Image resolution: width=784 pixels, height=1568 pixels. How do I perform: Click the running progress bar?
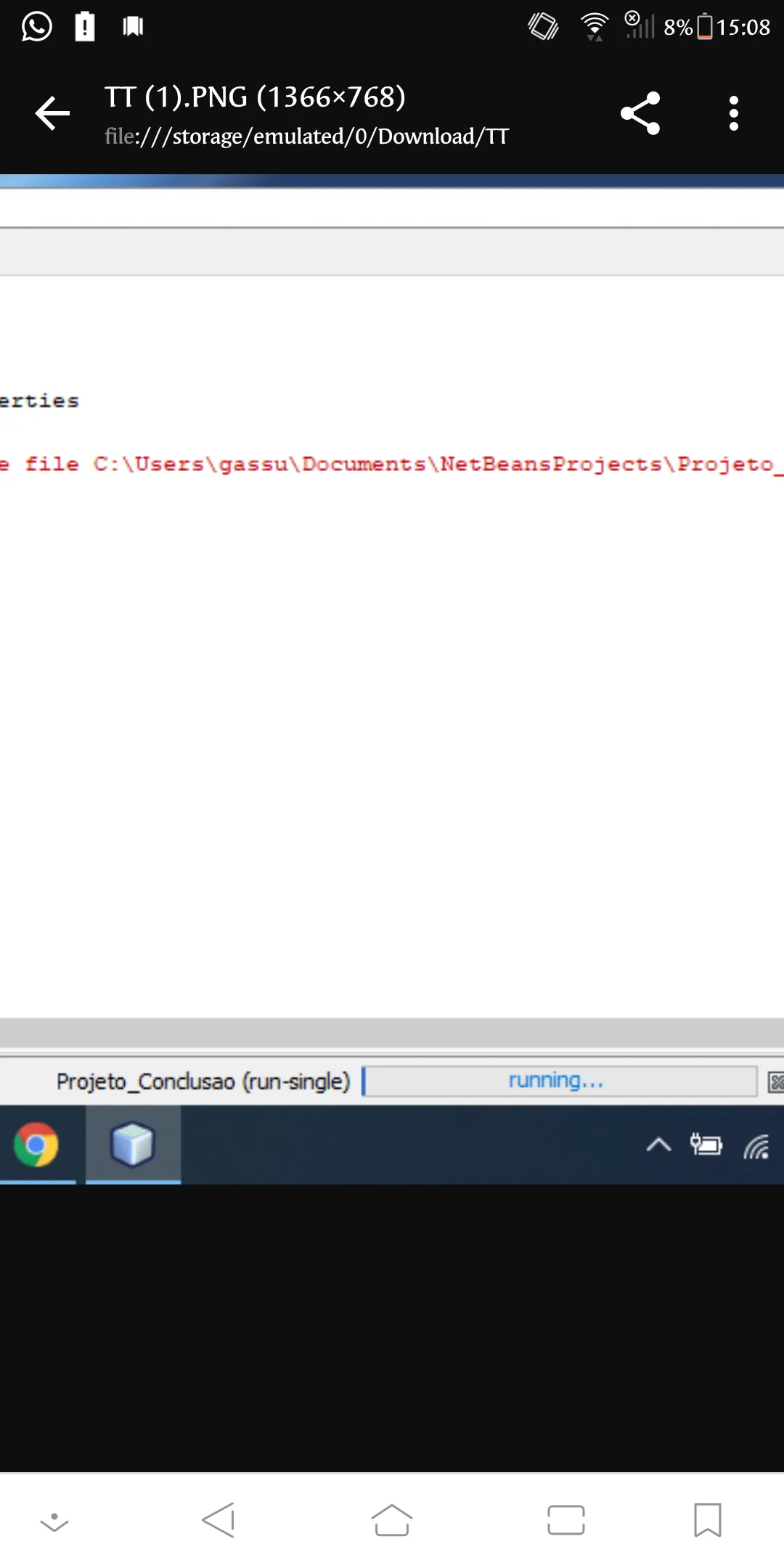point(560,1081)
